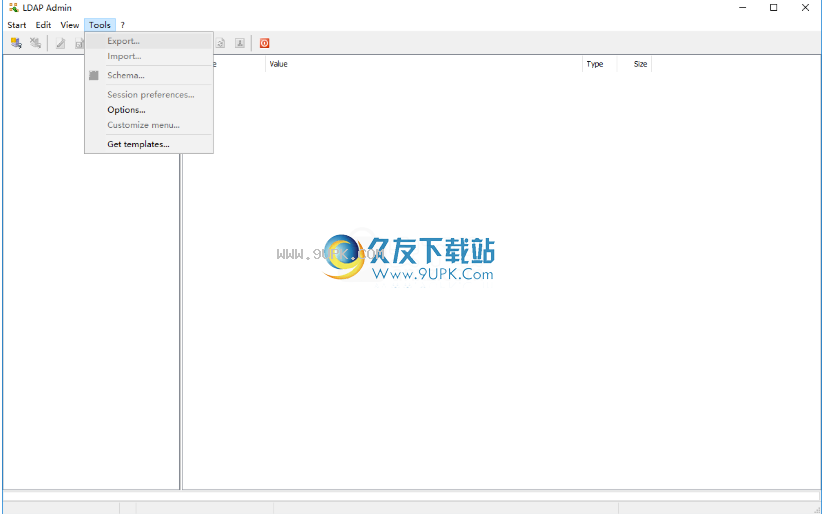
Task: Click the Schema toolbar icon right of the Refresh icon
Action: pyautogui.click(x=240, y=43)
